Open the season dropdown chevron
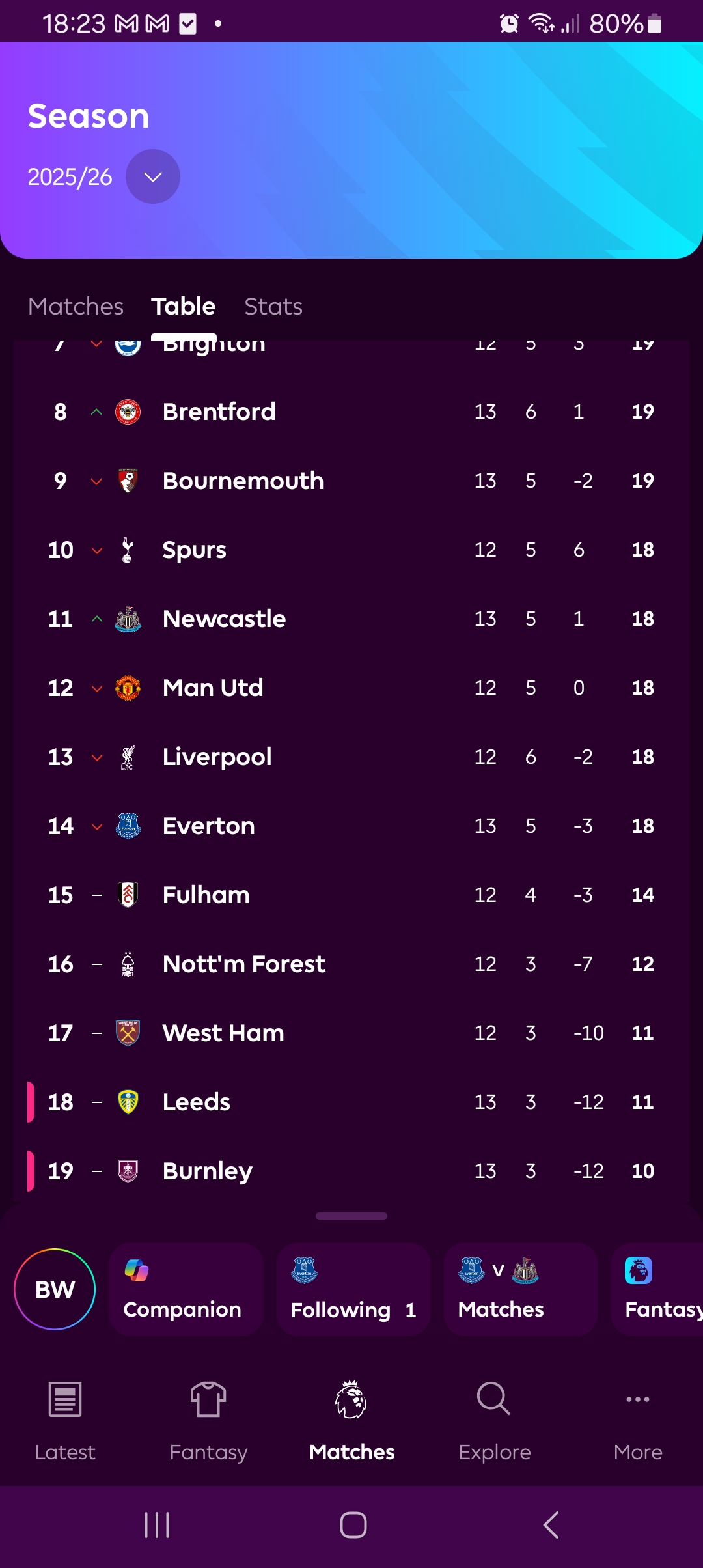The image size is (703, 1568). [x=152, y=176]
